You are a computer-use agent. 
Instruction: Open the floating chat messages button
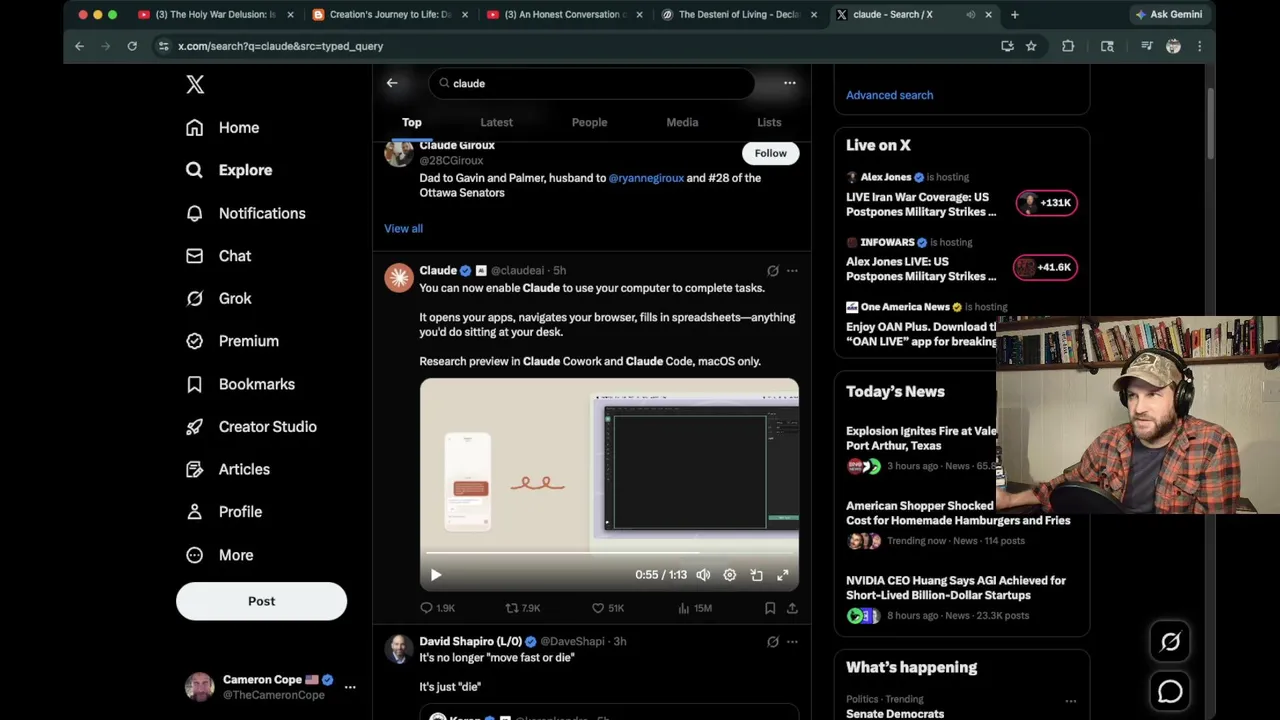coord(1170,692)
